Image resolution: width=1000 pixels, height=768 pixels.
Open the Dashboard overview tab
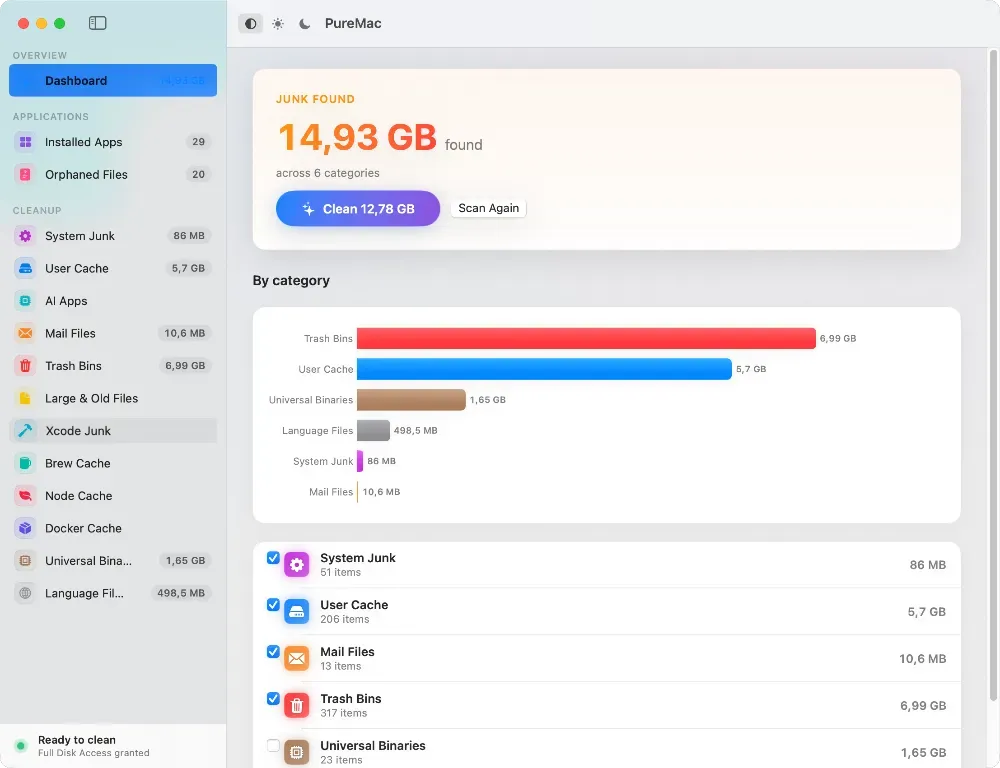113,80
